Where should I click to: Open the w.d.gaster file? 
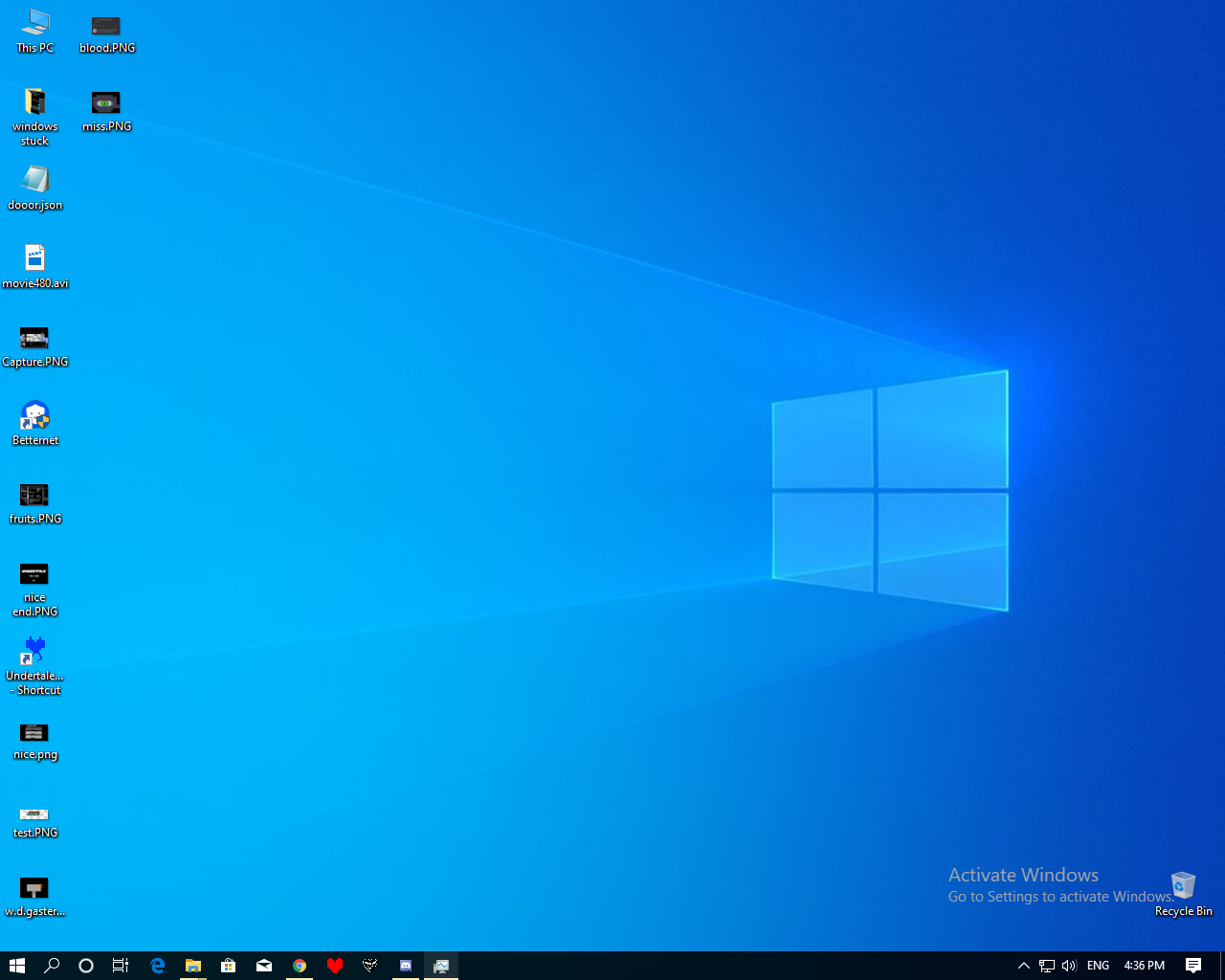pyautogui.click(x=34, y=888)
